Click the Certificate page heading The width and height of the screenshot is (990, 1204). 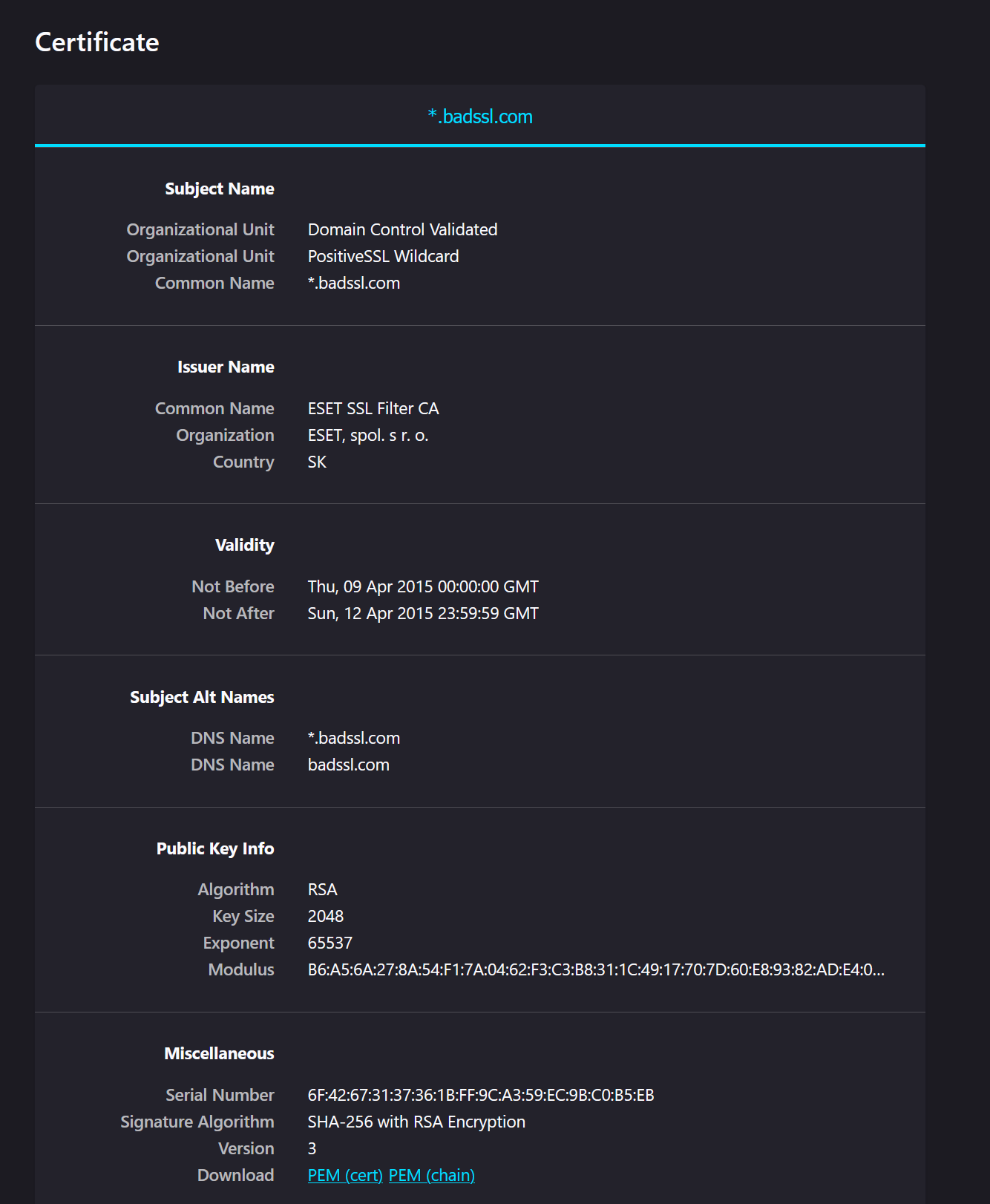(97, 42)
